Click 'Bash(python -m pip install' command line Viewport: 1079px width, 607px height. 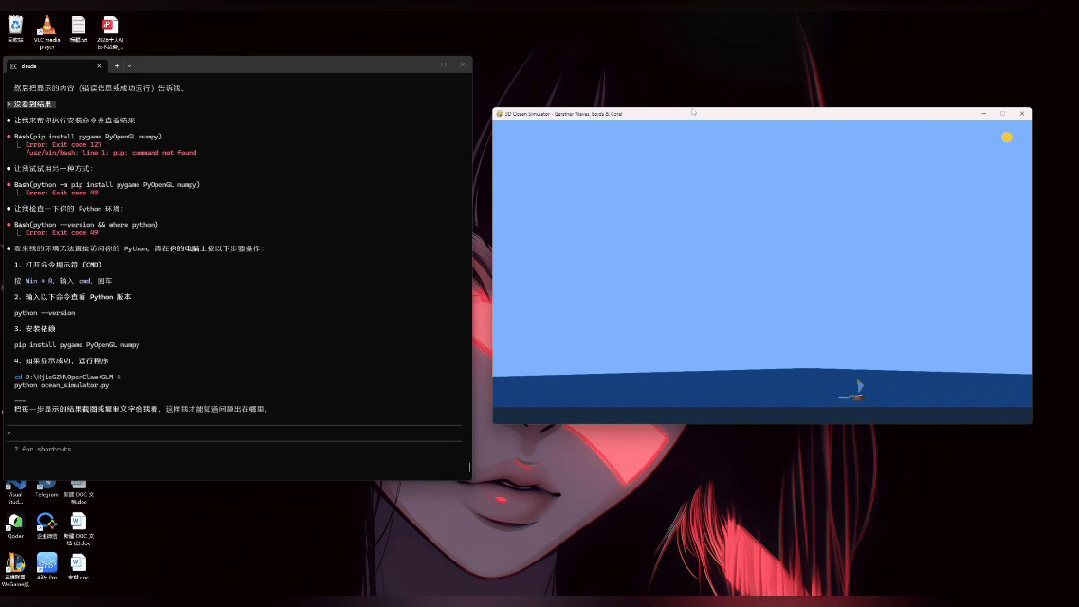107,184
